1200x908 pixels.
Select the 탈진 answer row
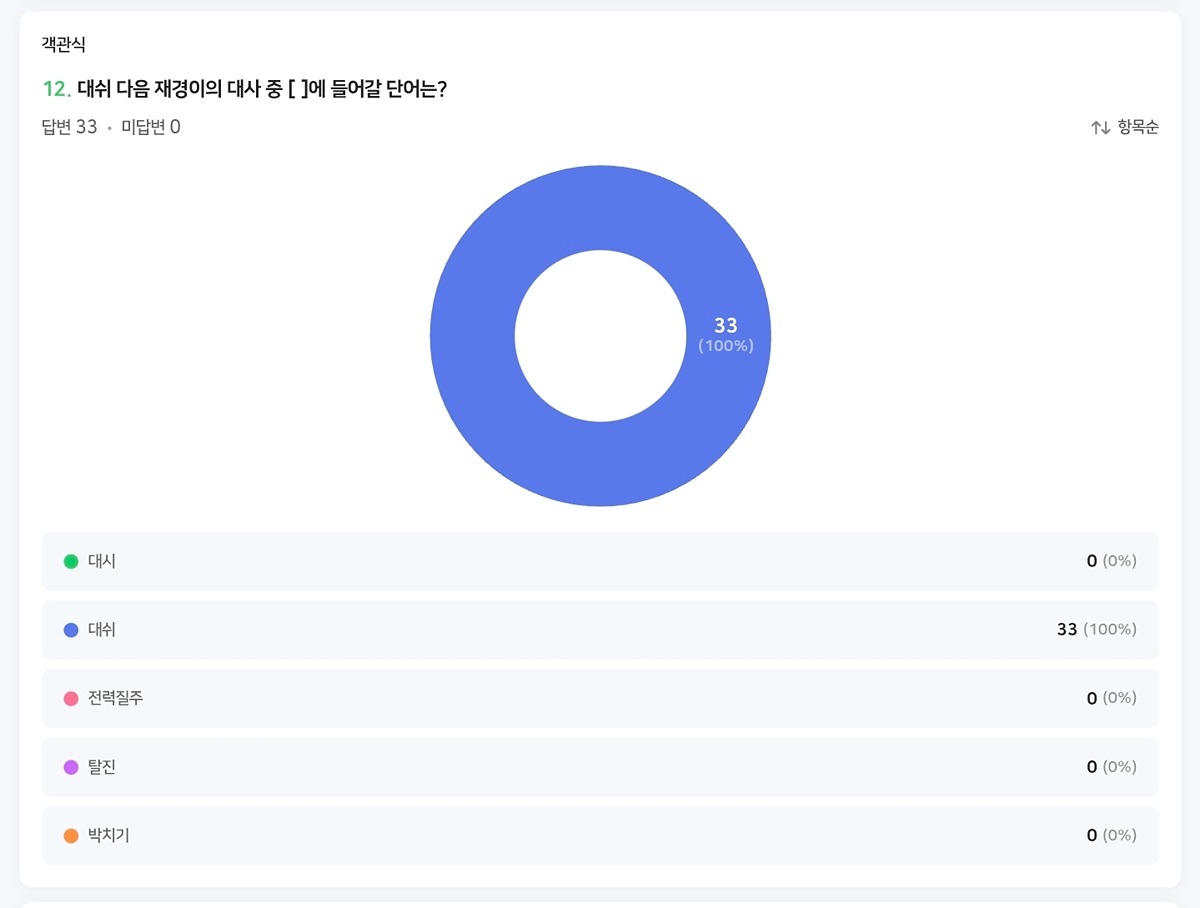click(600, 767)
